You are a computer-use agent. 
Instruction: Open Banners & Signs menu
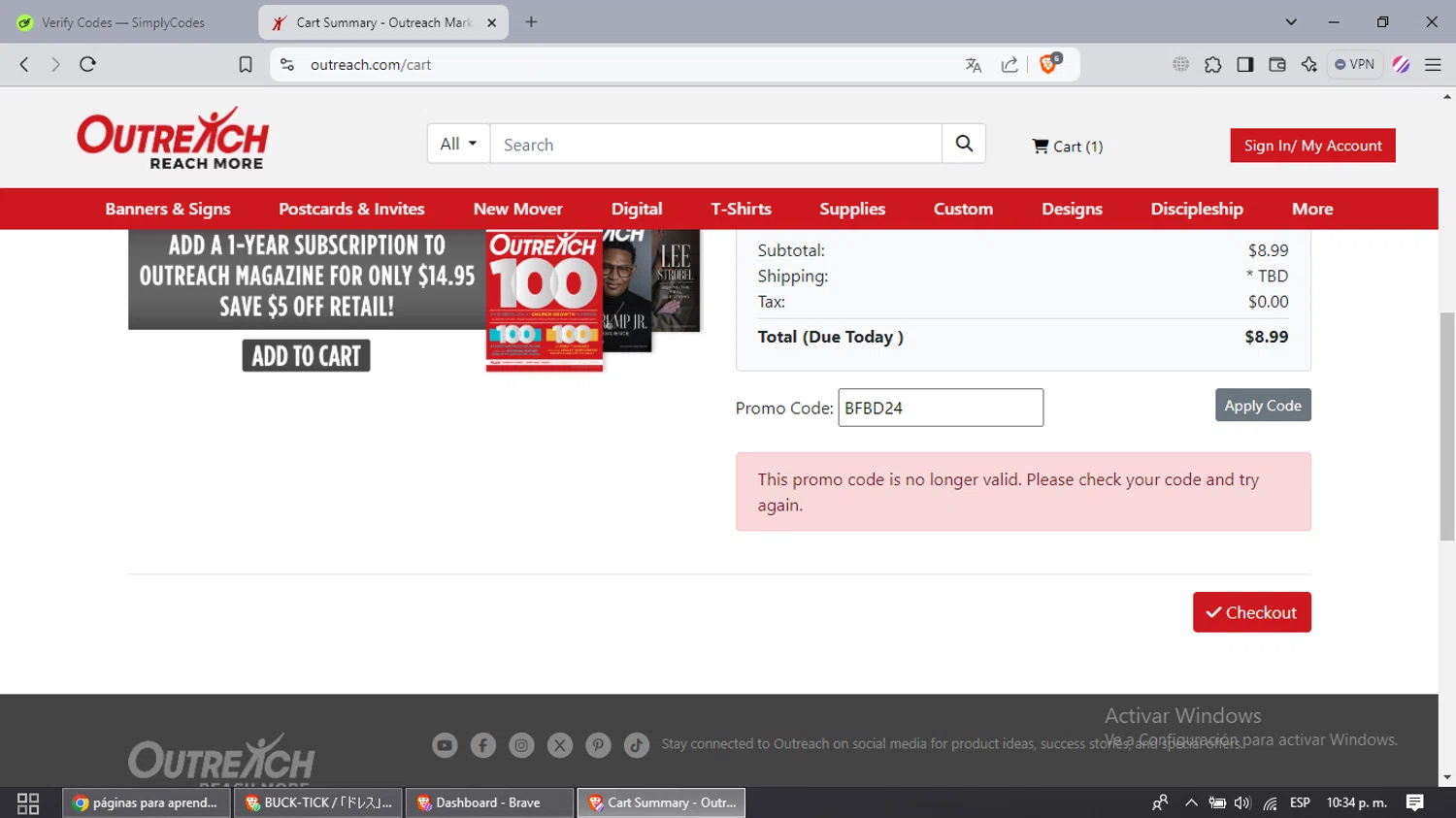click(x=168, y=209)
